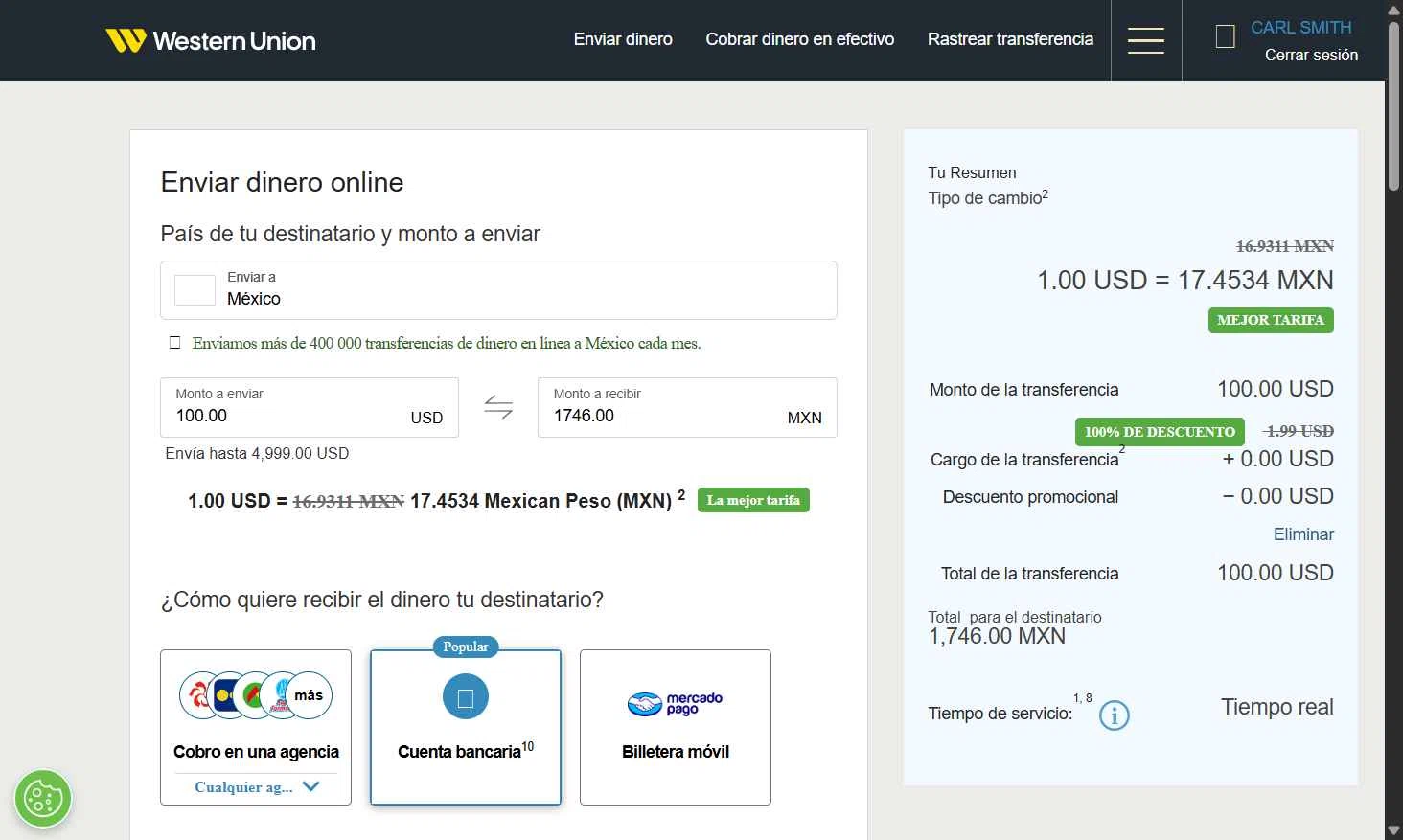The image size is (1403, 840).
Task: Click the CARL SMITH account link
Action: pos(1301,28)
